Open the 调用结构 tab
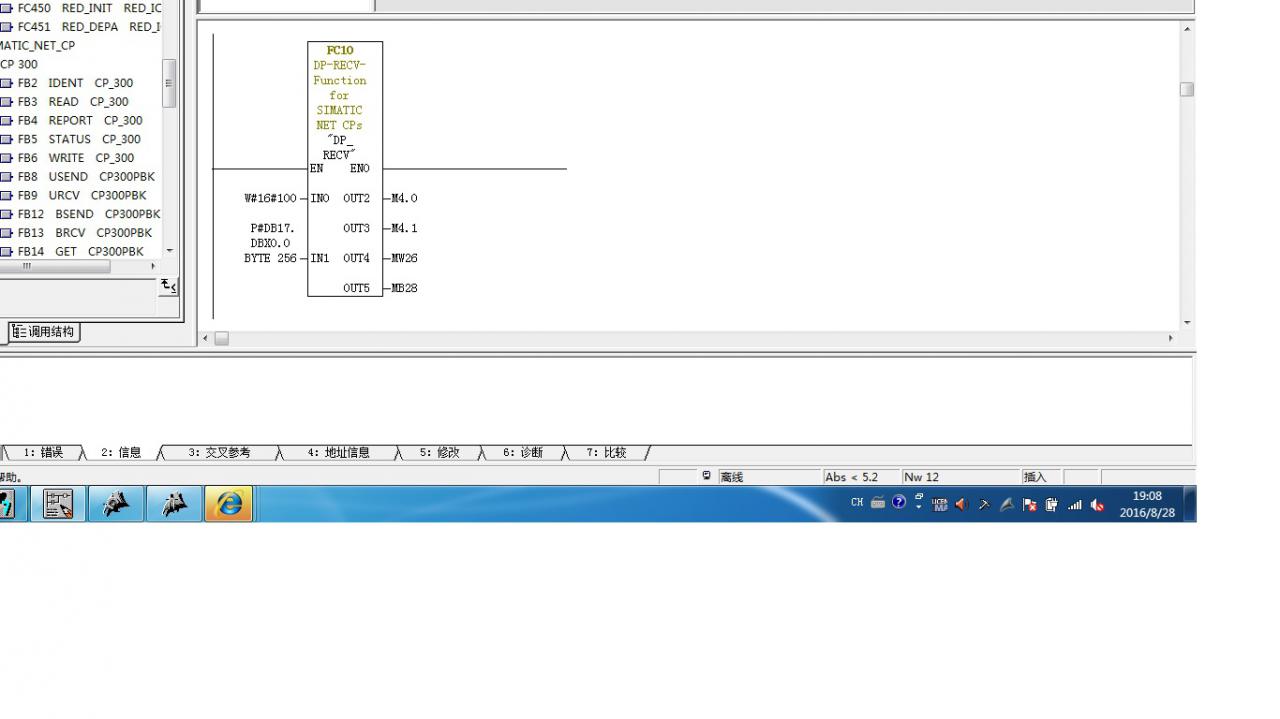Screen dimensions: 1280x719 44,332
